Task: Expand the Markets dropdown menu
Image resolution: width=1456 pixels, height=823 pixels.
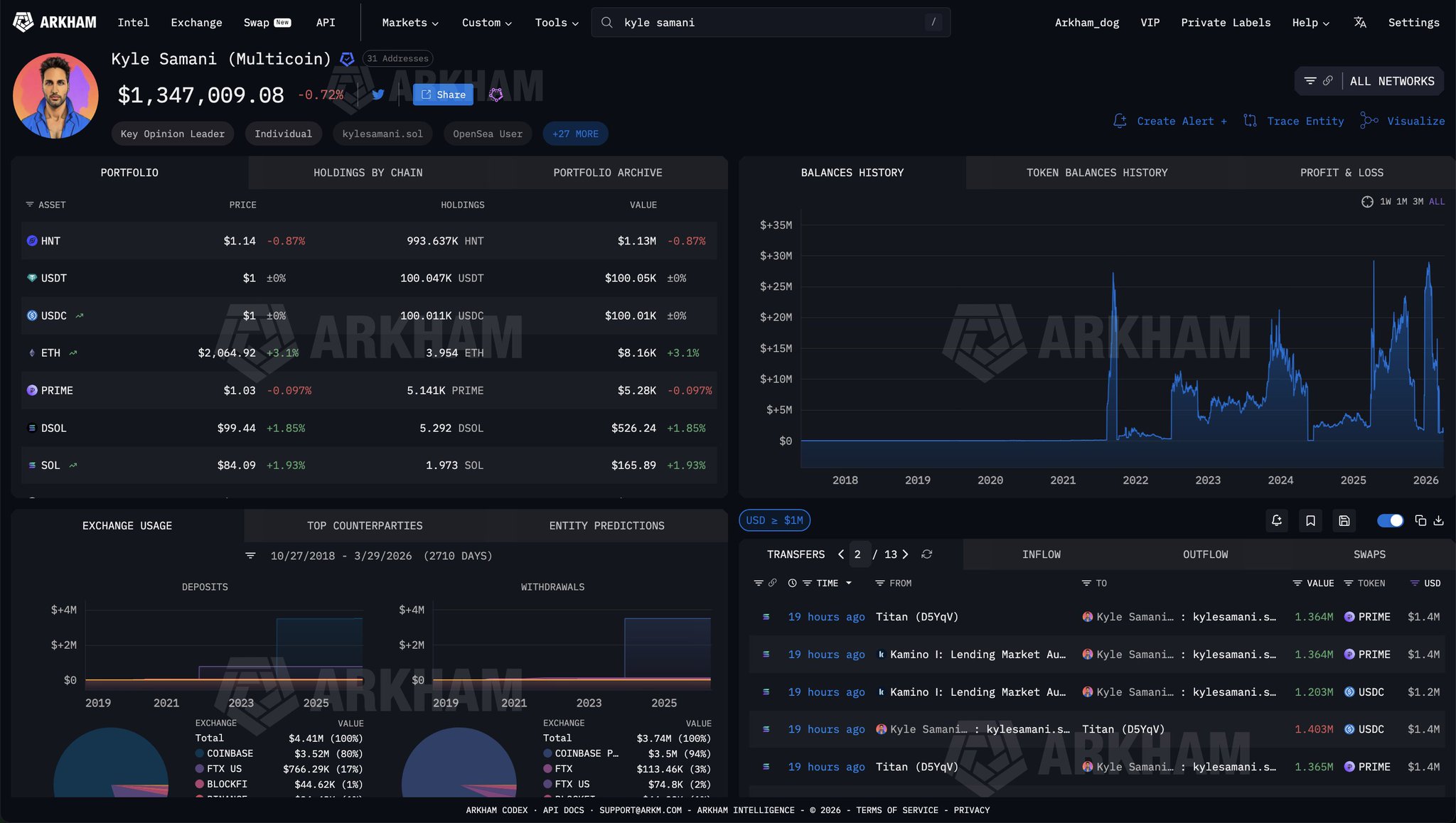Action: 410,23
